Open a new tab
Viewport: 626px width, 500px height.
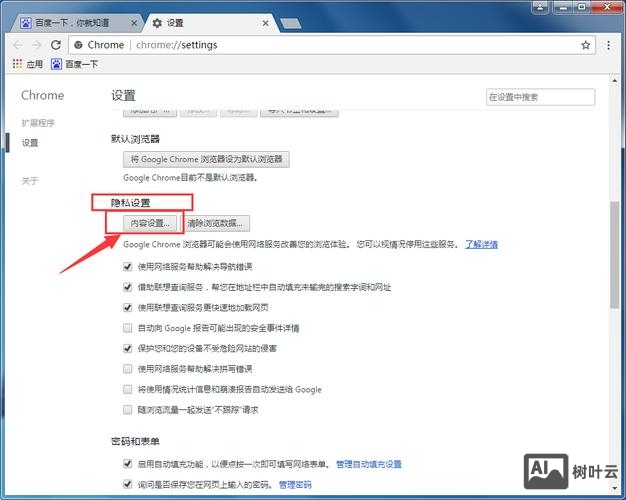[291, 24]
